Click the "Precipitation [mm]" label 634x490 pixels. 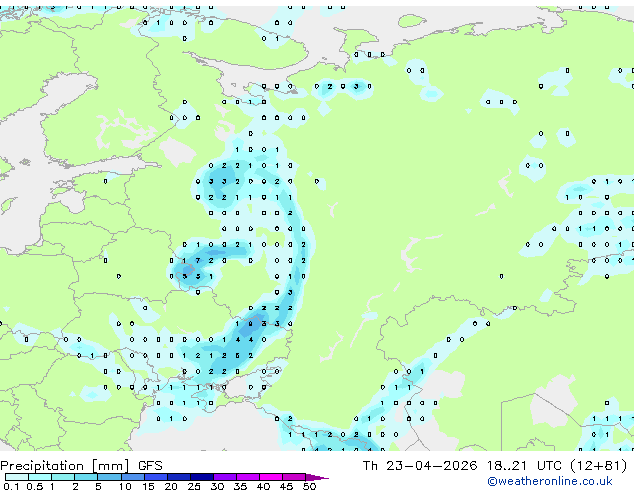pos(65,466)
